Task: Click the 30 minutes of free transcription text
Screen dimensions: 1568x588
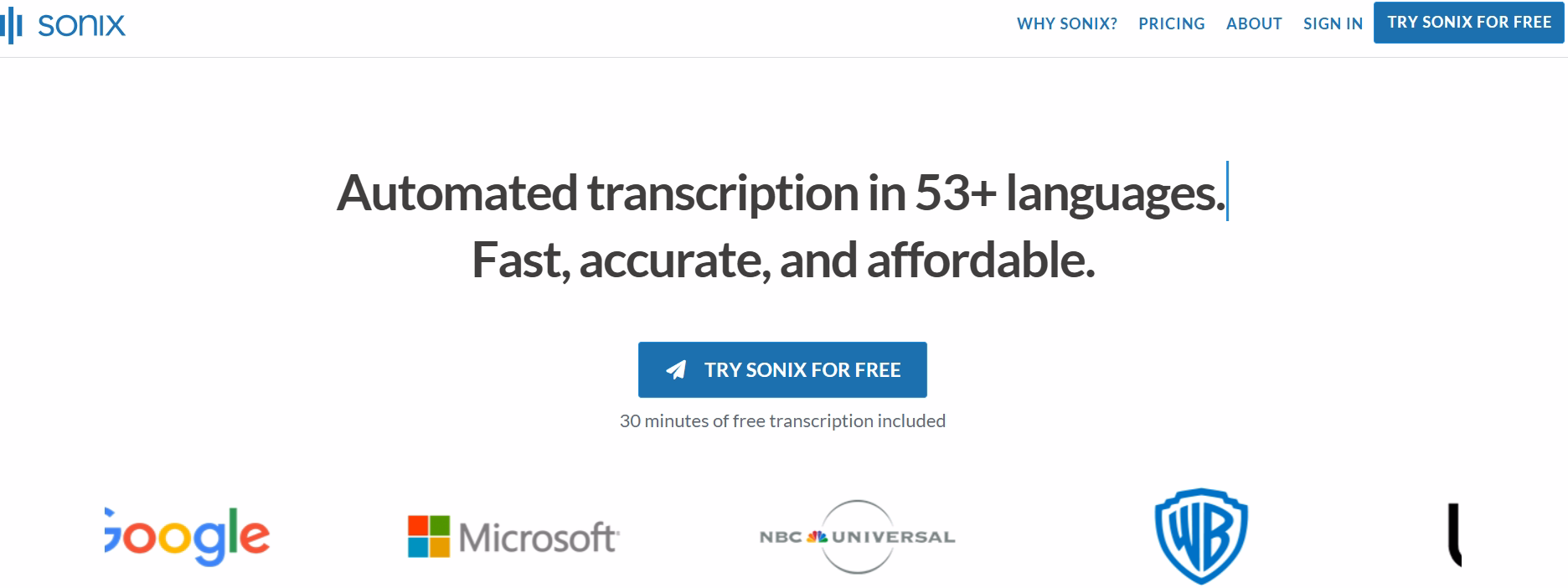Action: point(782,420)
